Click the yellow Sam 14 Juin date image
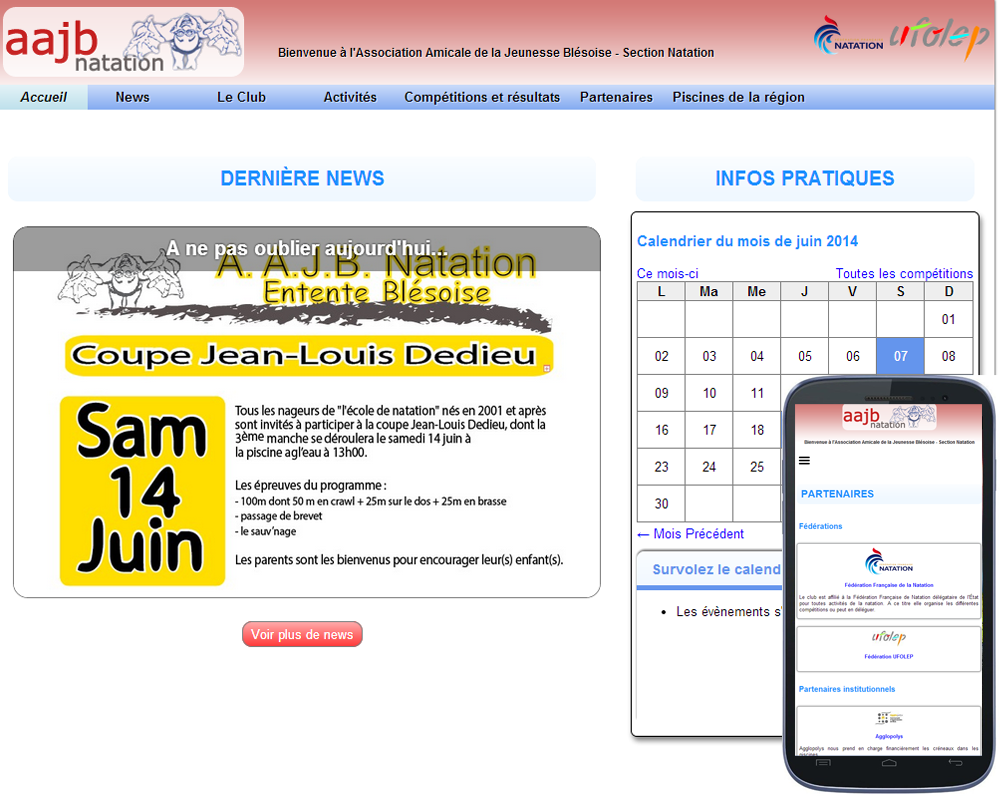This screenshot has height=800, width=1000. (x=142, y=491)
